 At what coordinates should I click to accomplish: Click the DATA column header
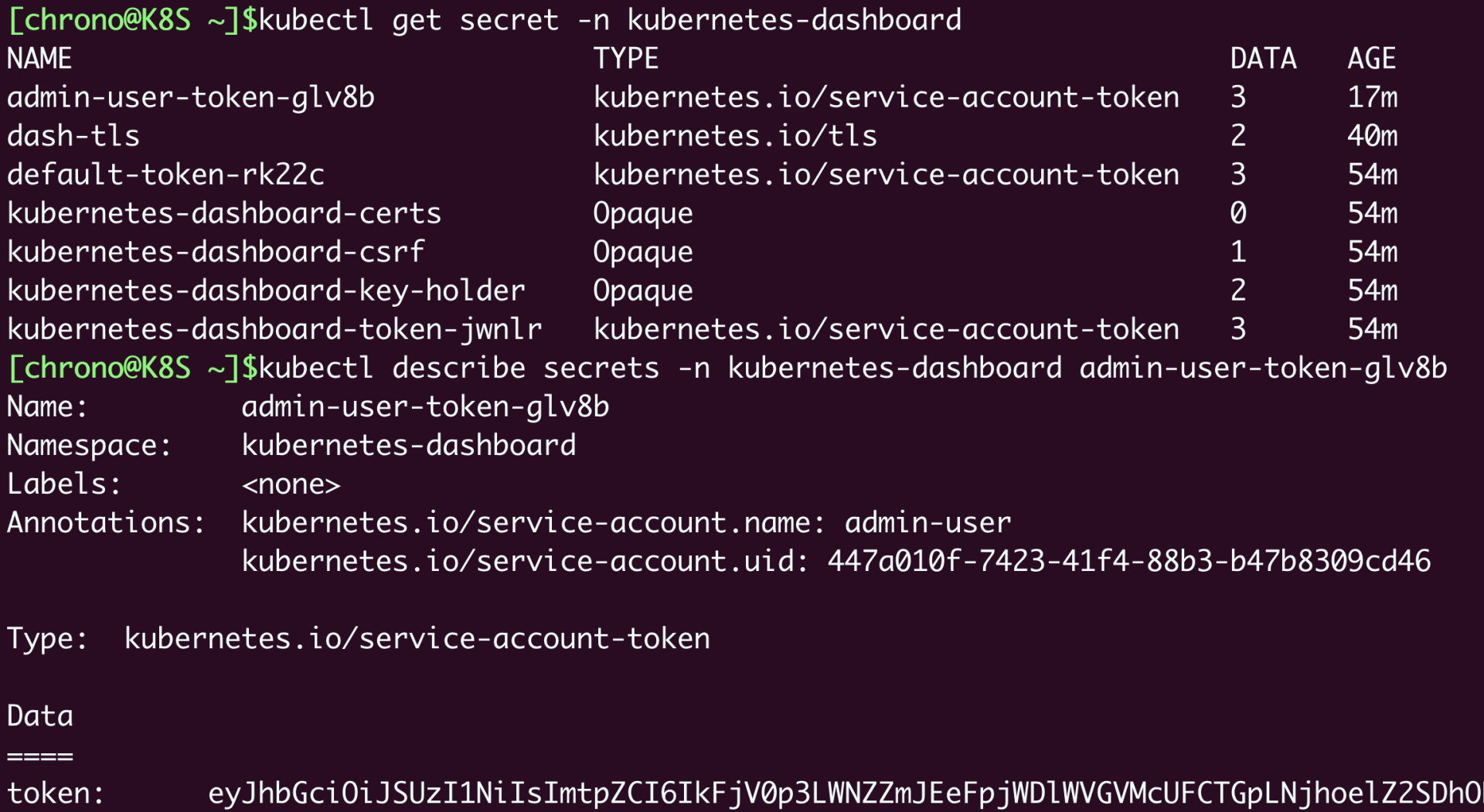click(x=1263, y=59)
